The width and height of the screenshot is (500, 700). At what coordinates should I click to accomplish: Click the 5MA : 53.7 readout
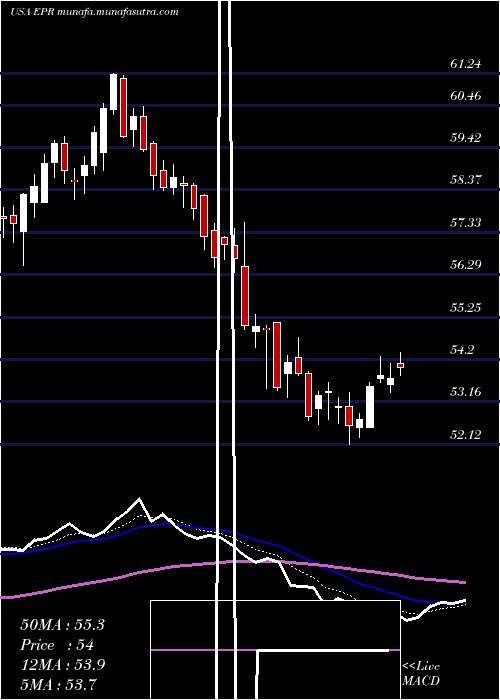[x=58, y=684]
